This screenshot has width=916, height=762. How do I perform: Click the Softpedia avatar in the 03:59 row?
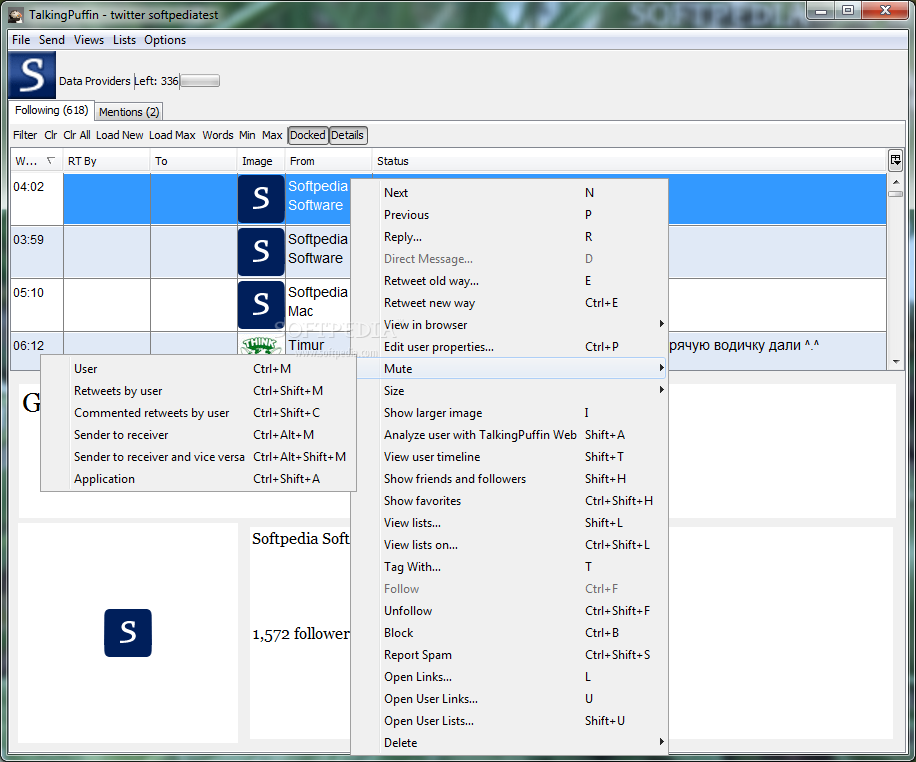point(261,252)
